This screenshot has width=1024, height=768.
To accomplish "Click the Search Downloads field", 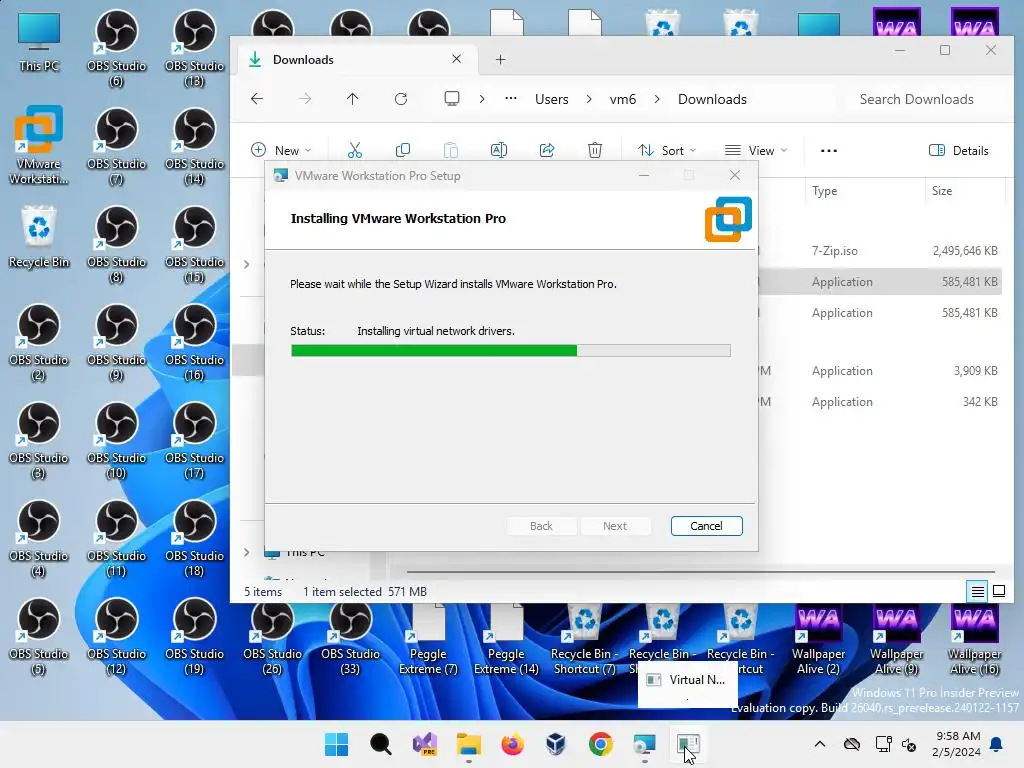I will tap(916, 99).
